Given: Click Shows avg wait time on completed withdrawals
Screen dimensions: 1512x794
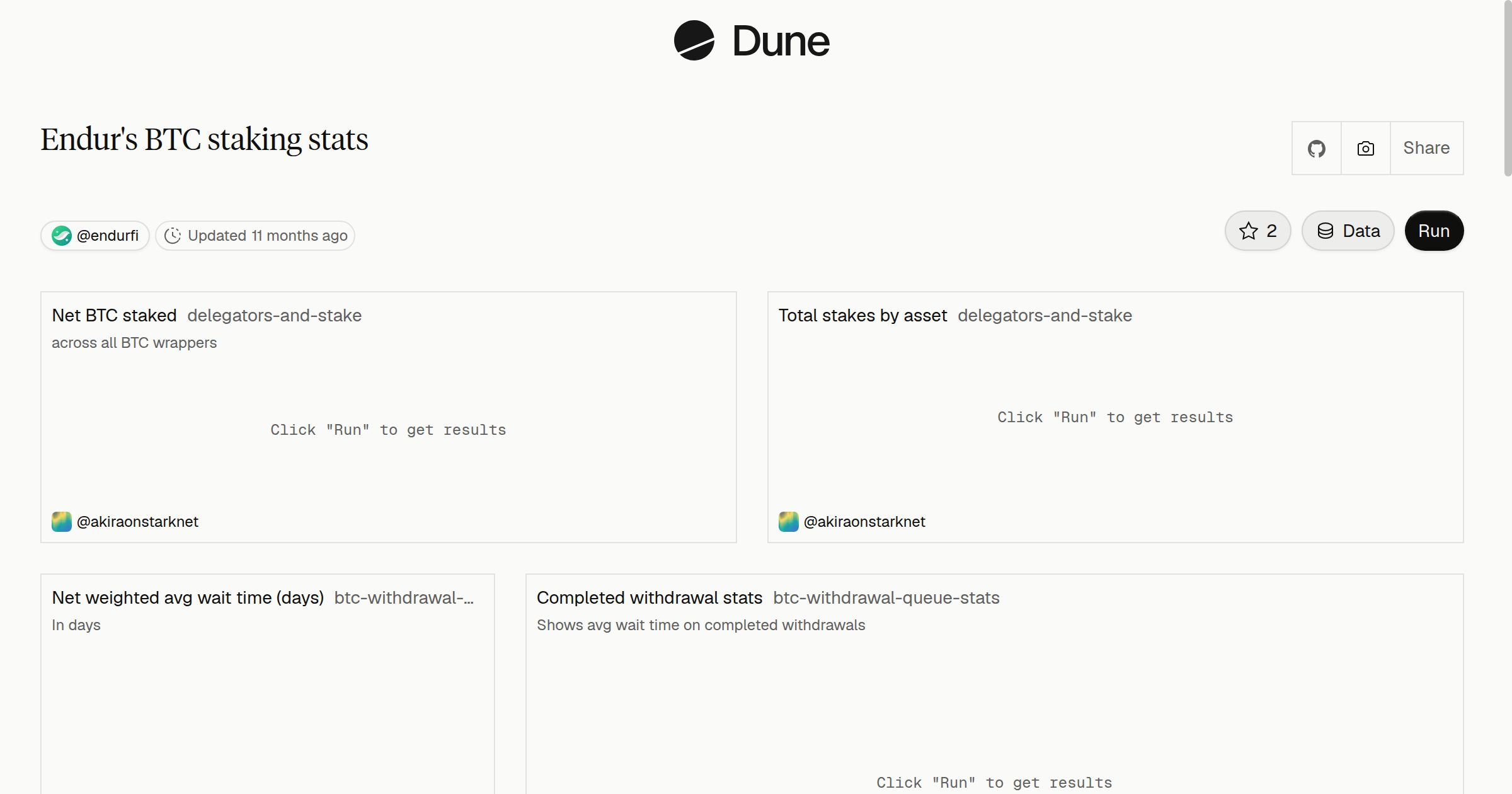Looking at the screenshot, I should (x=701, y=625).
